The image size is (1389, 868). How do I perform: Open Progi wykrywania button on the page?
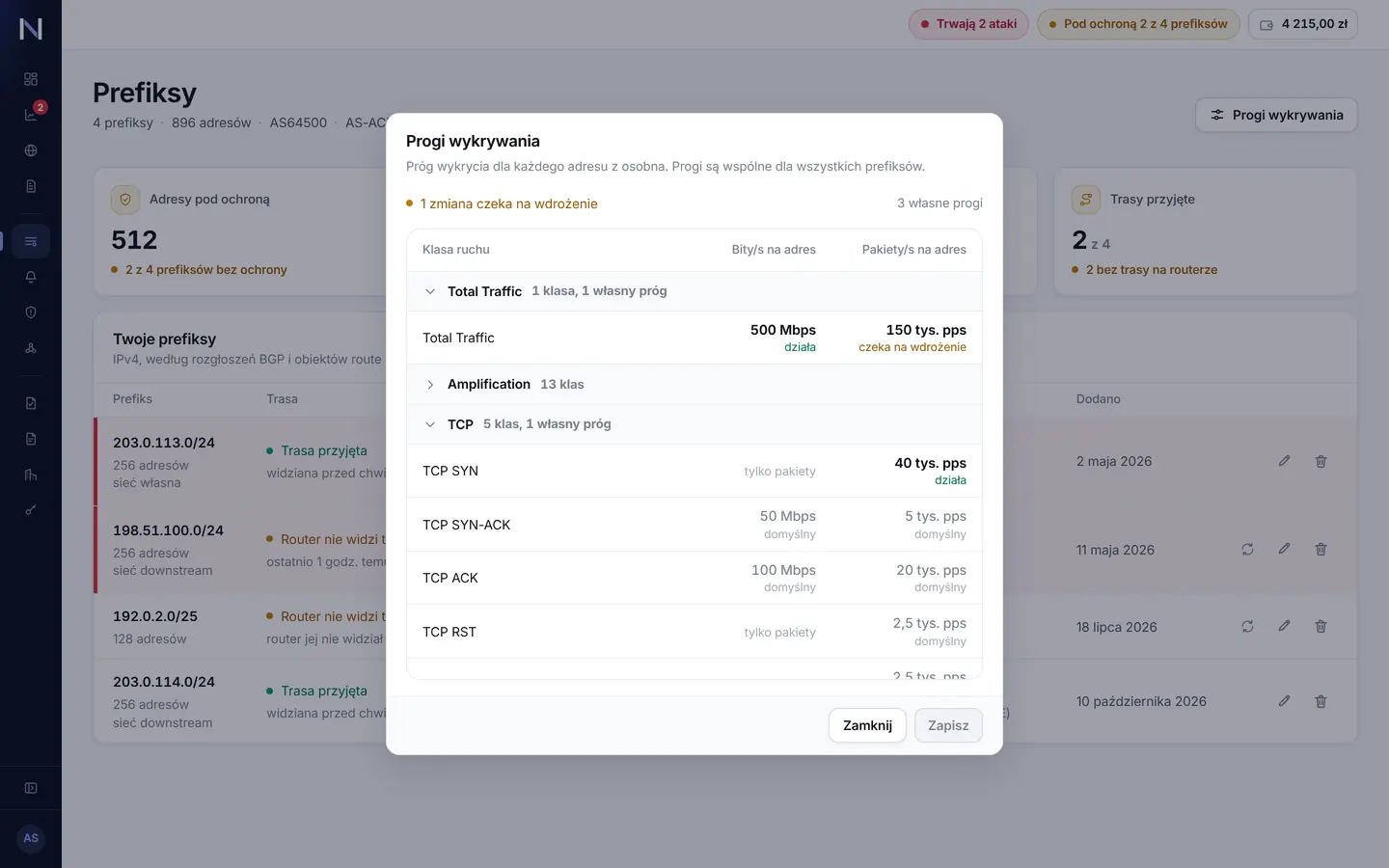pyautogui.click(x=1276, y=115)
